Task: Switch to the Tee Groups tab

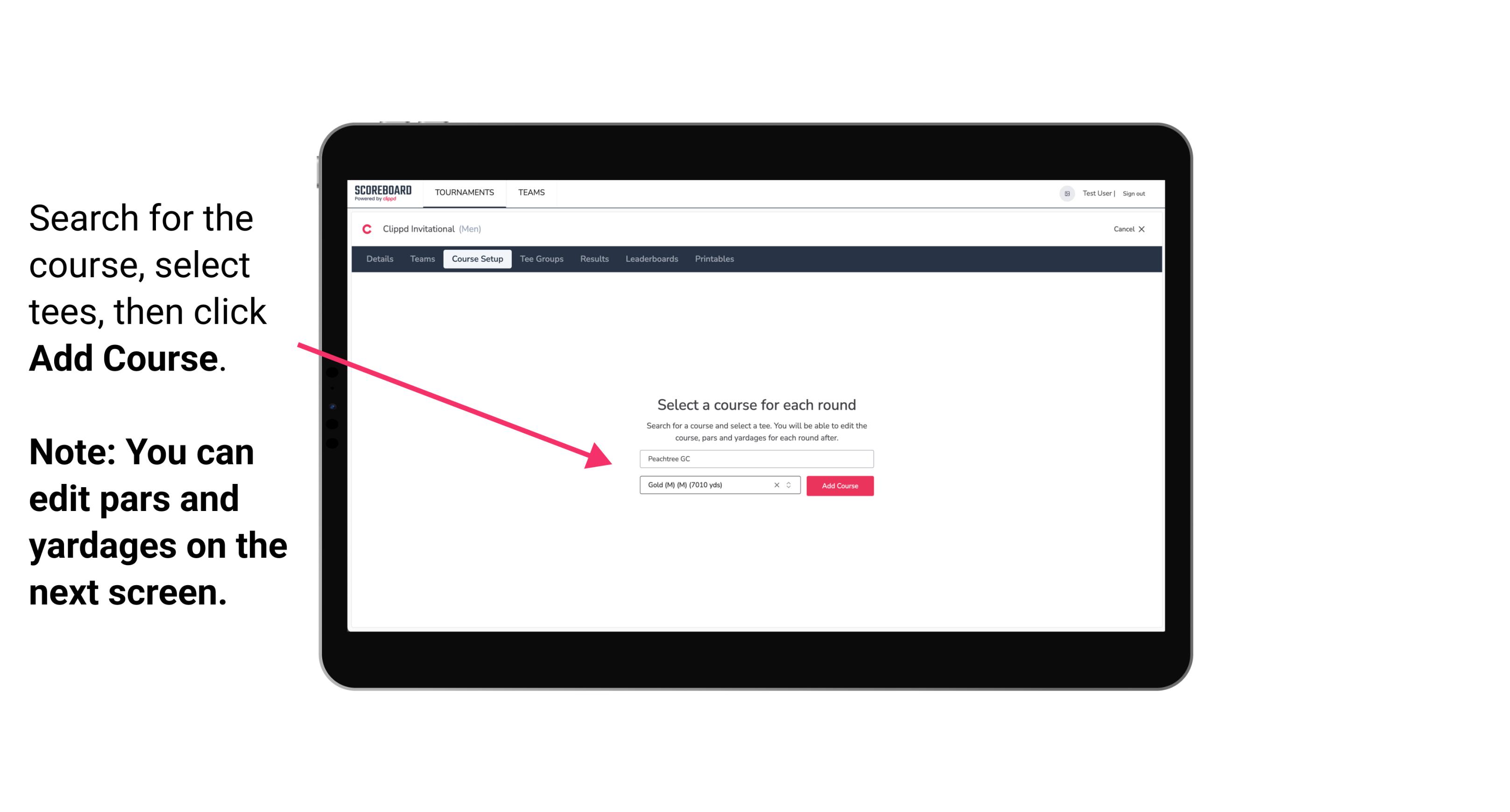Action: pos(541,259)
